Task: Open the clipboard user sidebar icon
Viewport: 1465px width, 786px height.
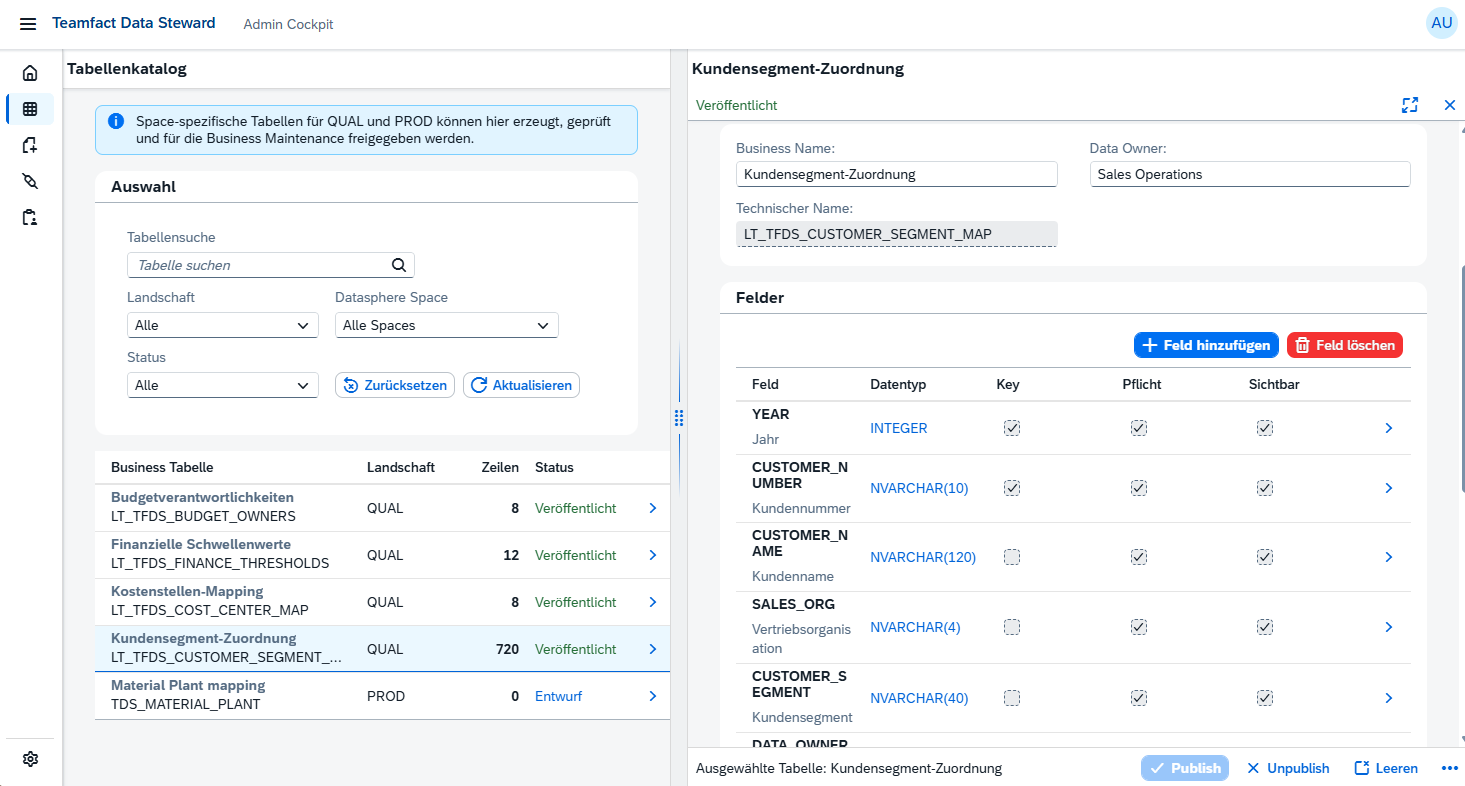Action: 30,217
